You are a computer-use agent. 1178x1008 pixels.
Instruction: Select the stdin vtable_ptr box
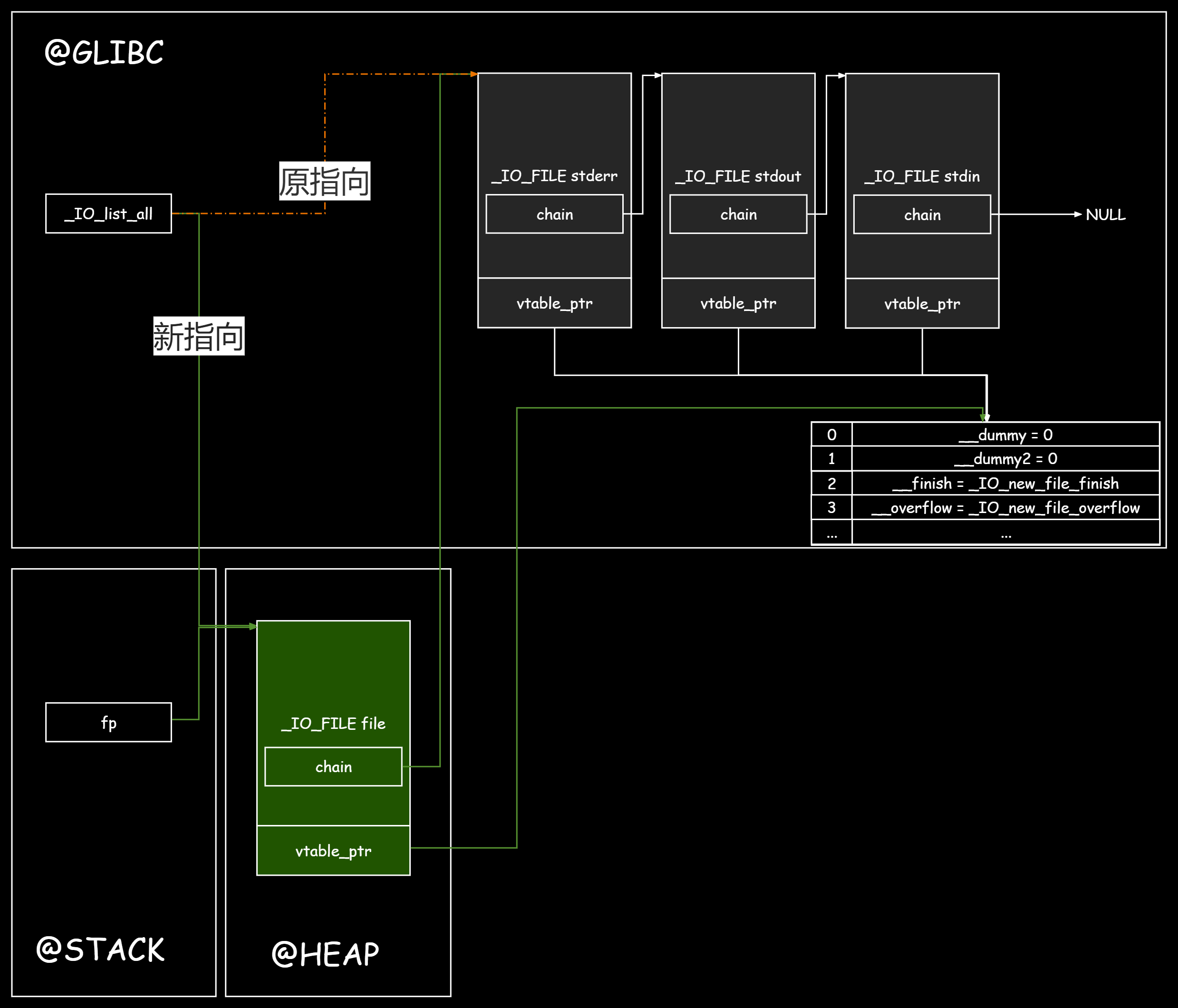point(922,304)
